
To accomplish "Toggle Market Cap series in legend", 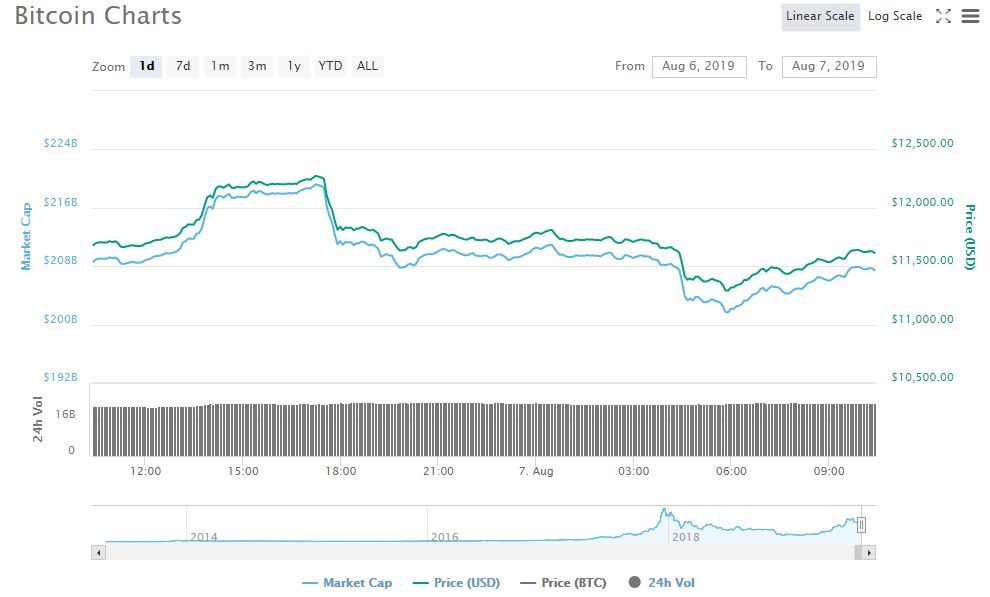I will point(347,582).
